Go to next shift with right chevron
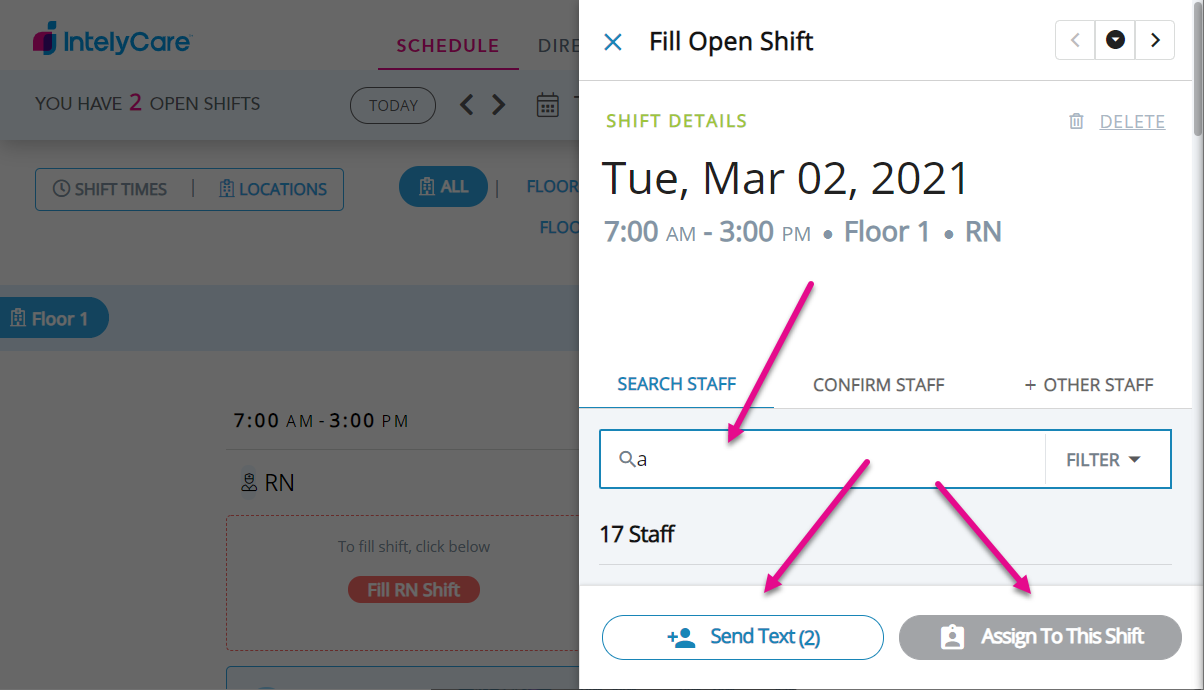1204x690 pixels. click(x=1155, y=41)
